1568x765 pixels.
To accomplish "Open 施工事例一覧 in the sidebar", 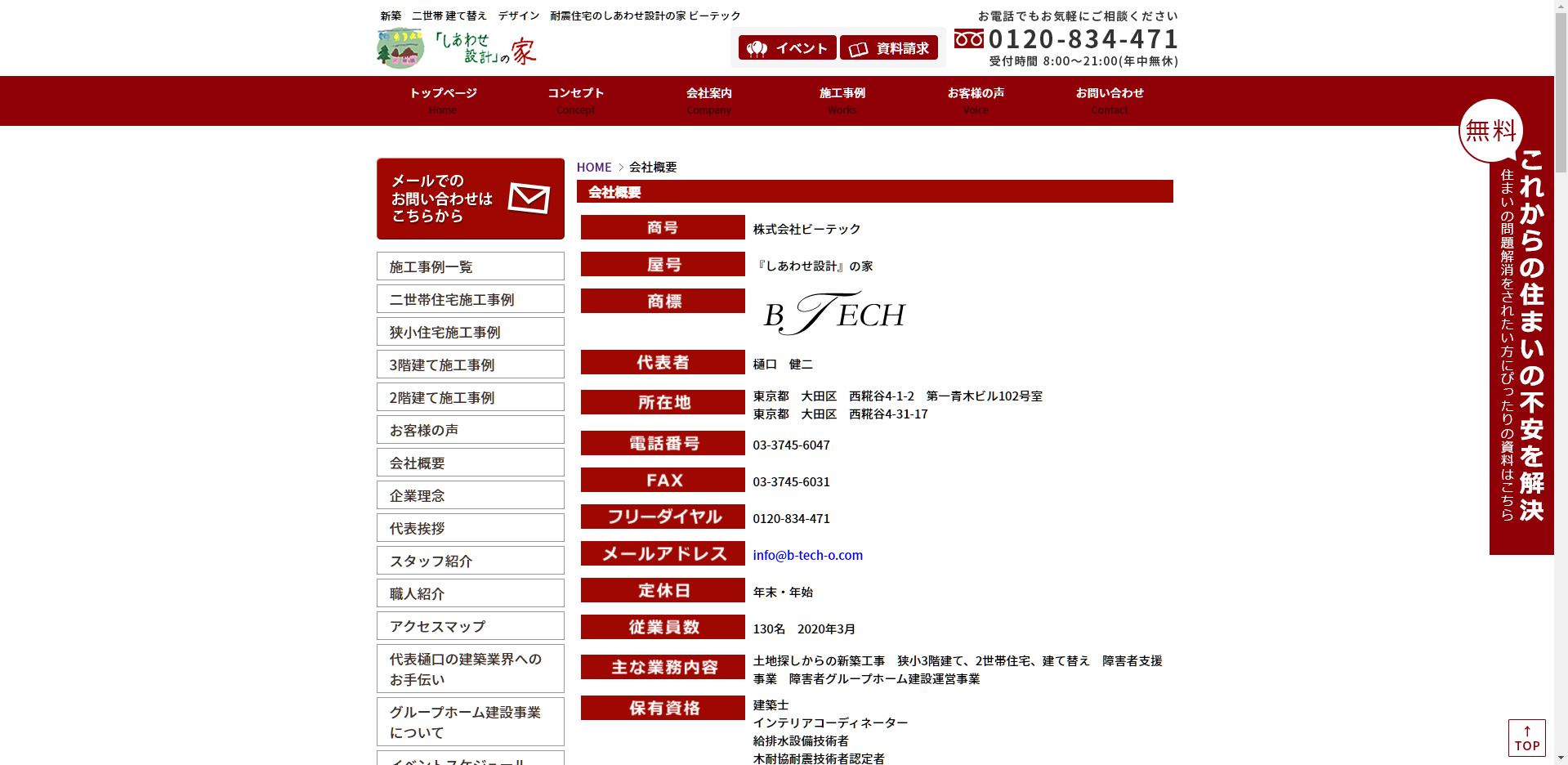I will 471,266.
